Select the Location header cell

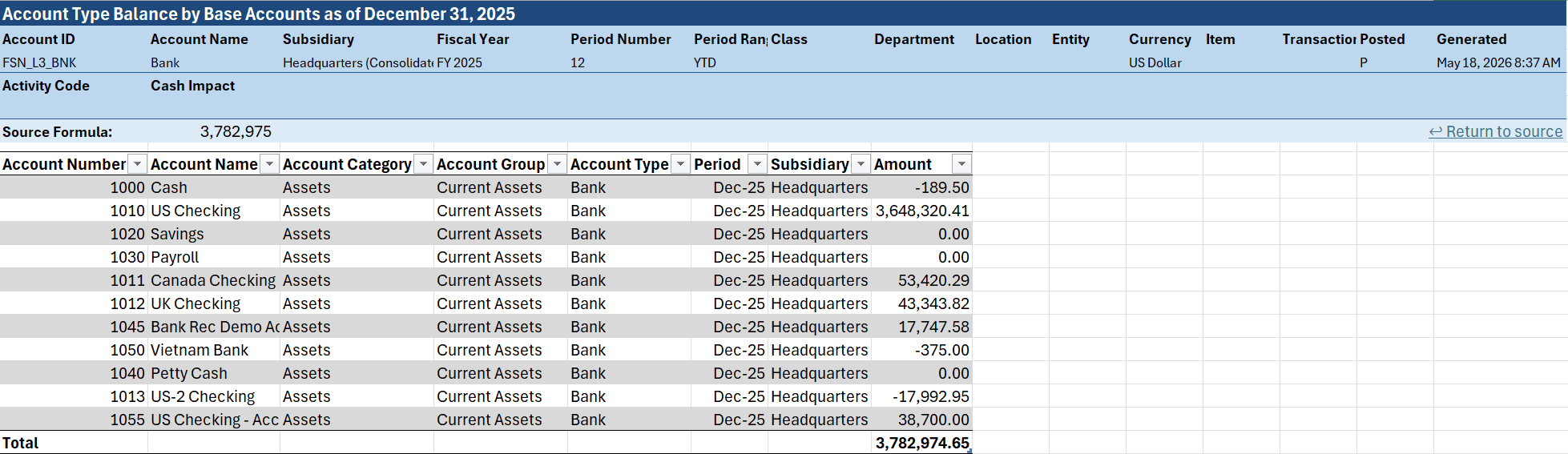1010,39
